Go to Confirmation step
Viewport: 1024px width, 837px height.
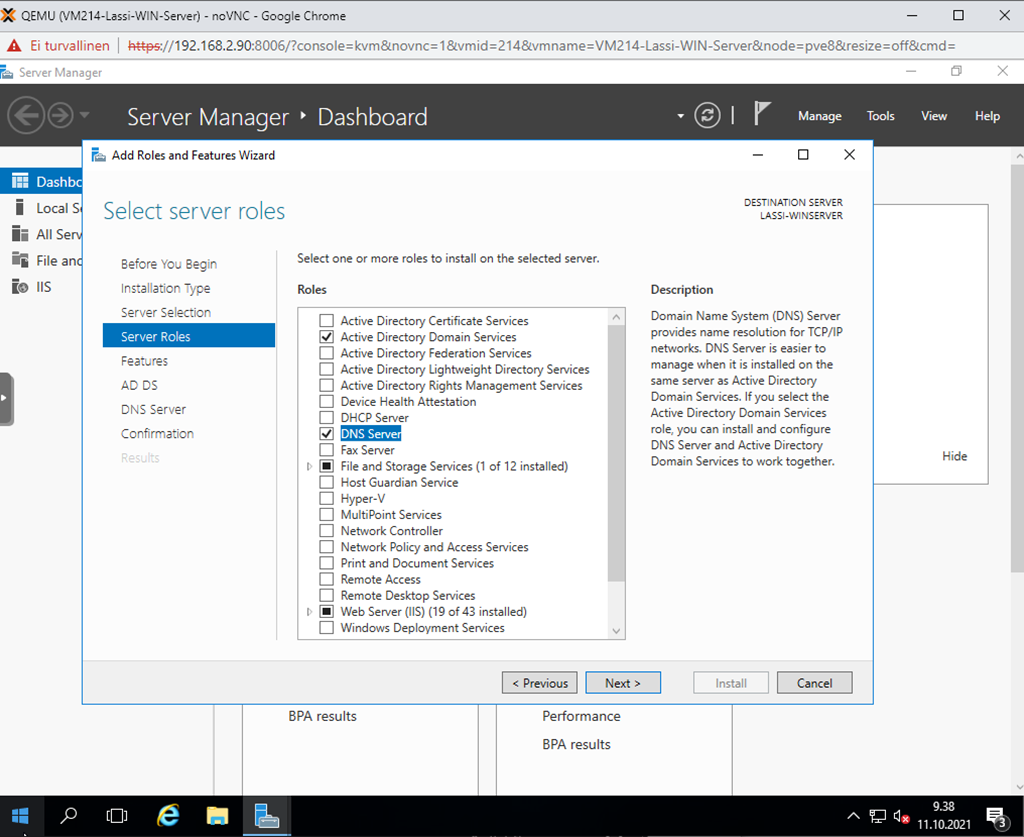point(157,434)
